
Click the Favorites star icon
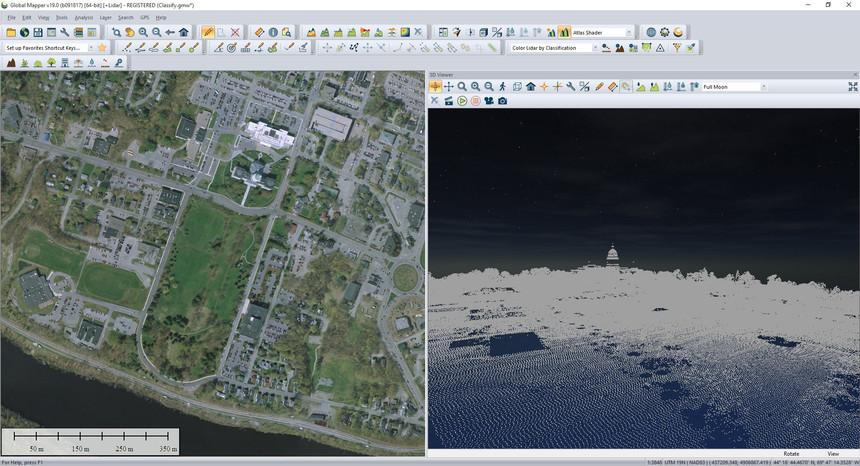pyautogui.click(x=102, y=47)
